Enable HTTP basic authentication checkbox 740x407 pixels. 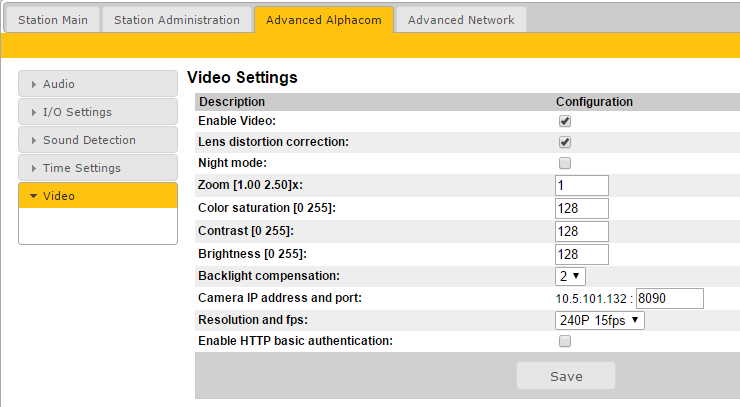pos(565,341)
